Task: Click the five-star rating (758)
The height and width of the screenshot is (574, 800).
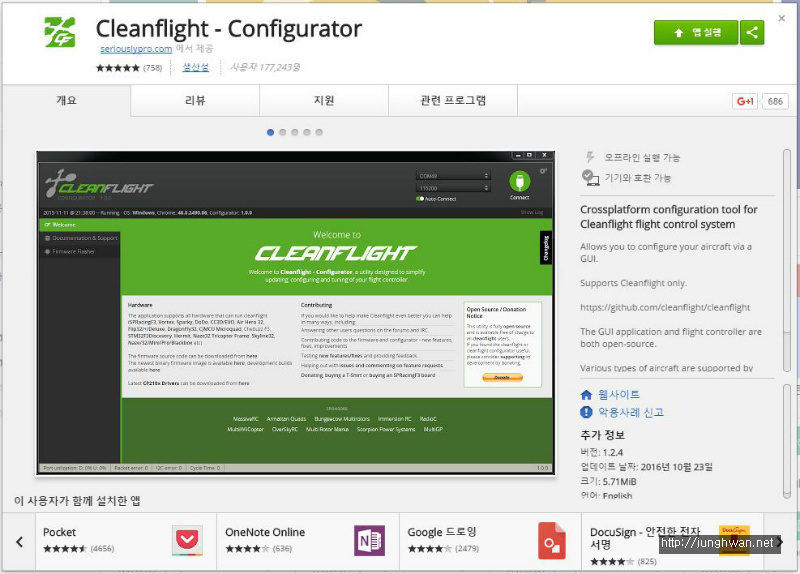Action: (x=129, y=68)
